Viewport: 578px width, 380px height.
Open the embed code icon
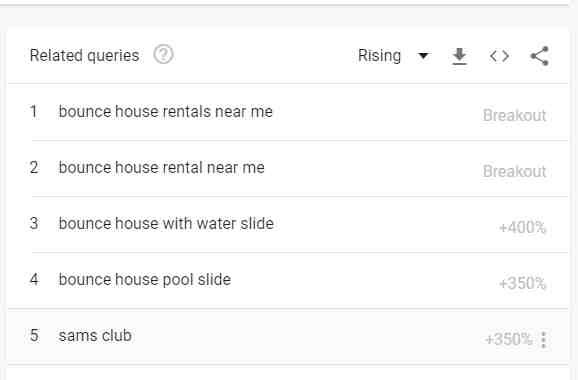499,56
